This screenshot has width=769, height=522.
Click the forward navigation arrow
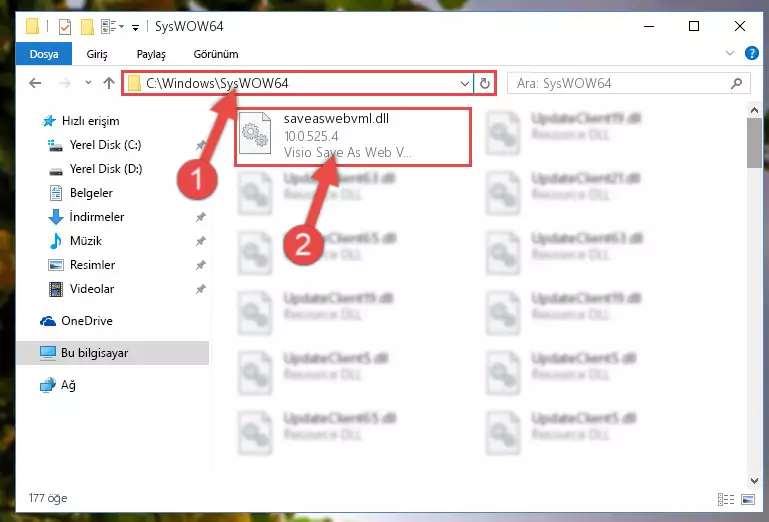pos(64,83)
